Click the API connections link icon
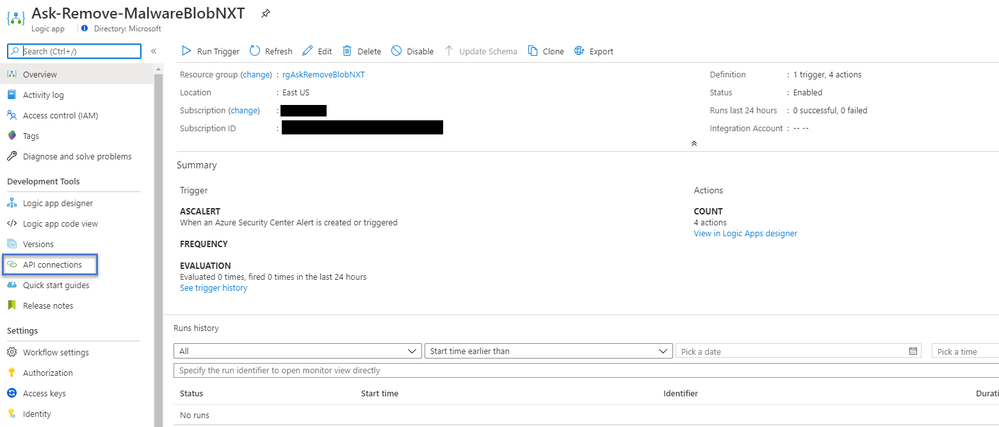 click(x=11, y=264)
